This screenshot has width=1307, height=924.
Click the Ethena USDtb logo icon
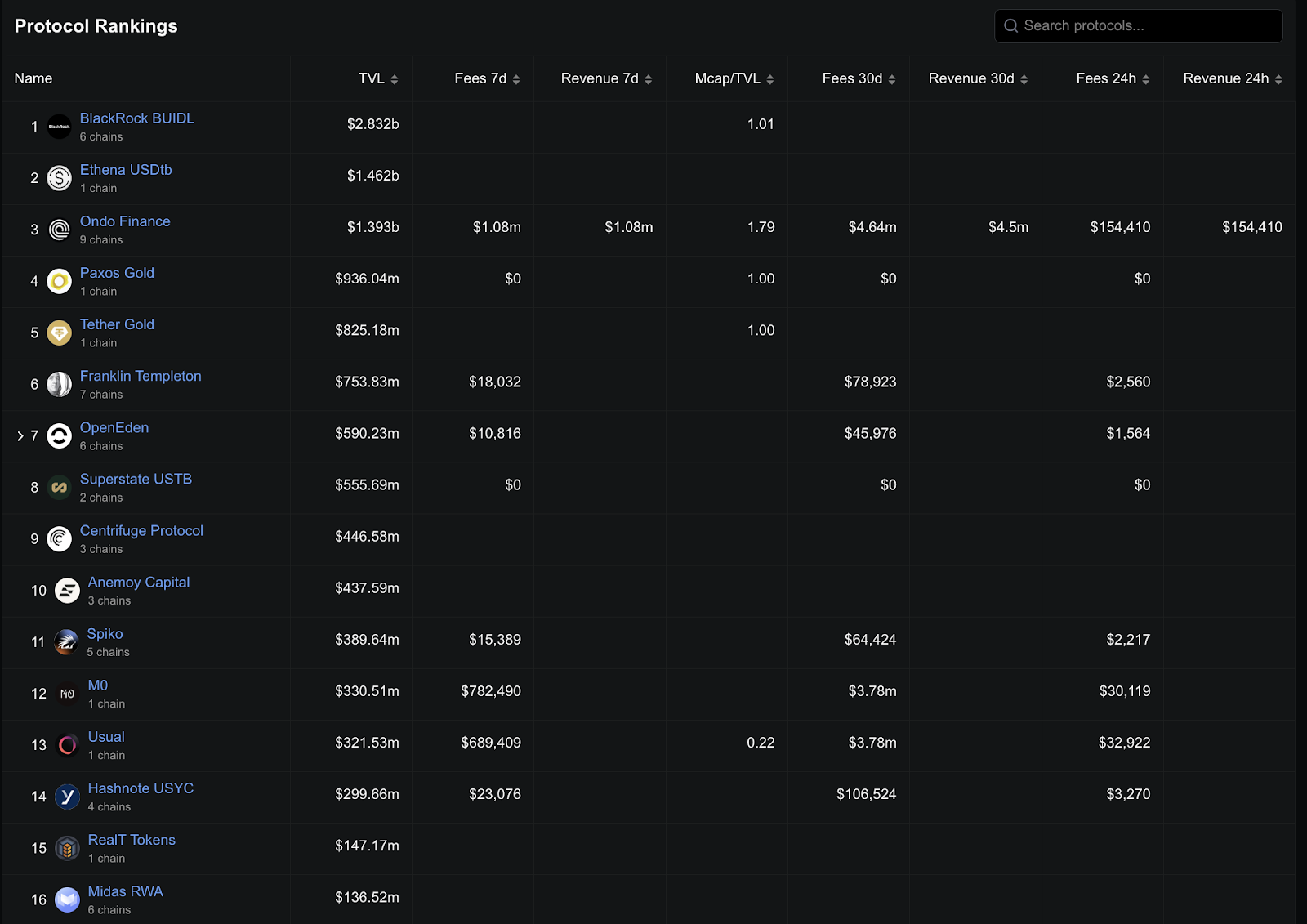click(59, 178)
